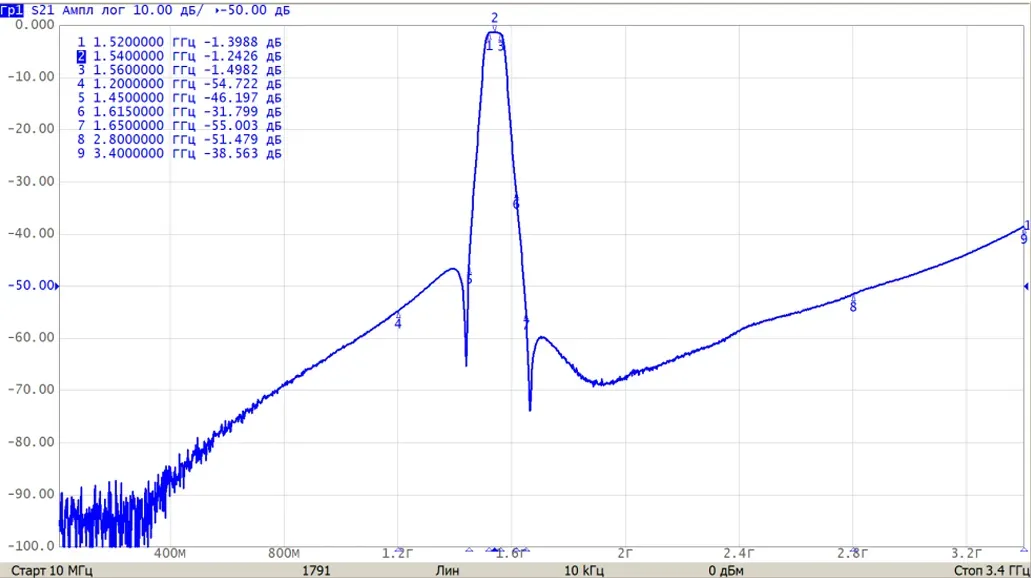
Task: Click the reference level arrow on left axis
Action: 57,286
